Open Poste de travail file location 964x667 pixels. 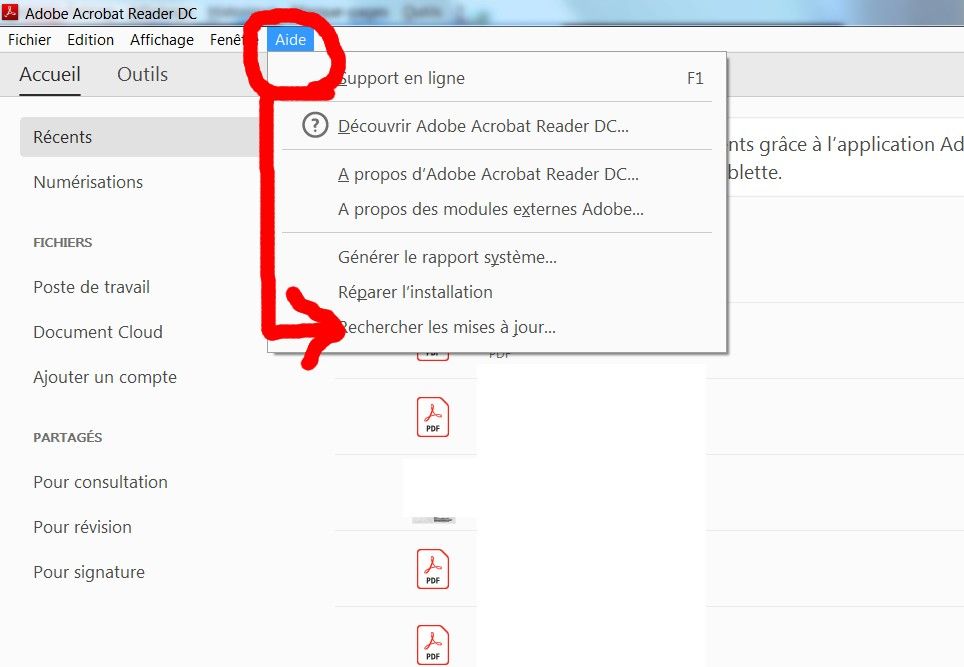(x=92, y=287)
